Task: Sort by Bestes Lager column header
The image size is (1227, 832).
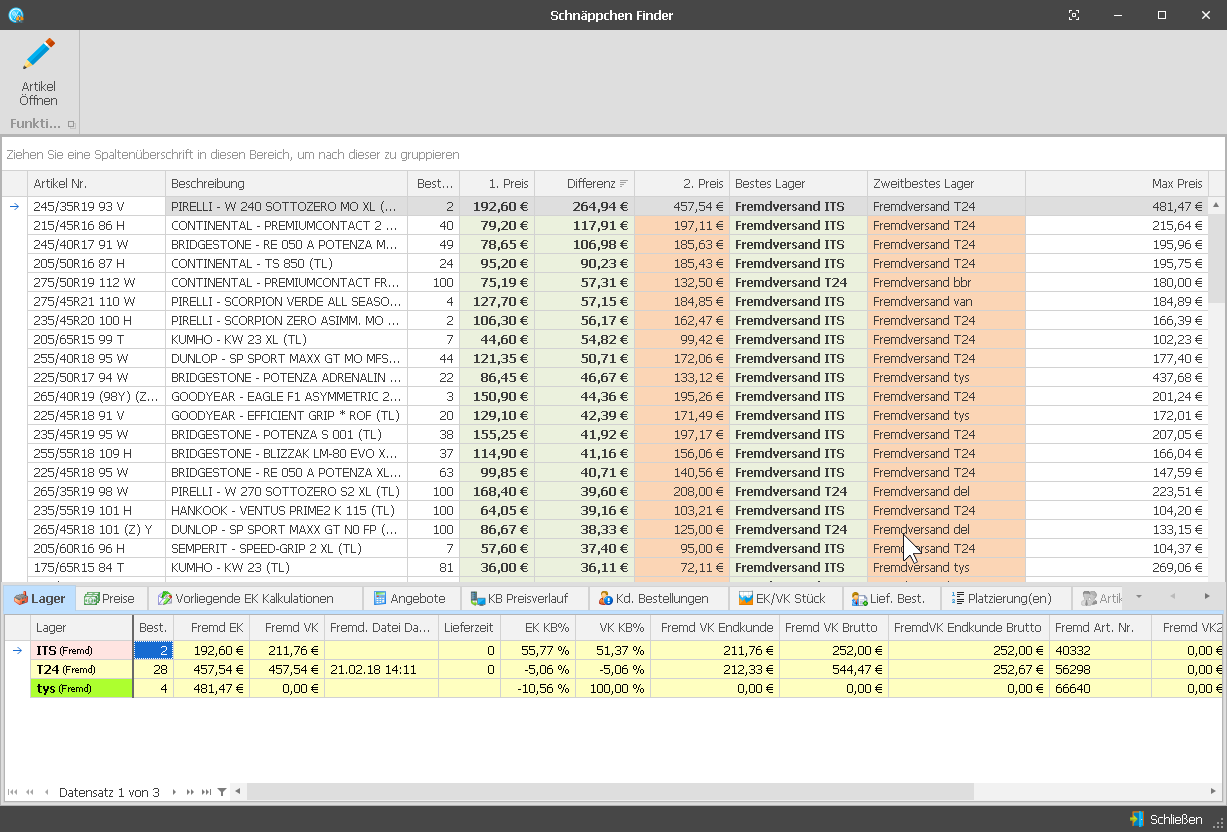Action: (798, 184)
